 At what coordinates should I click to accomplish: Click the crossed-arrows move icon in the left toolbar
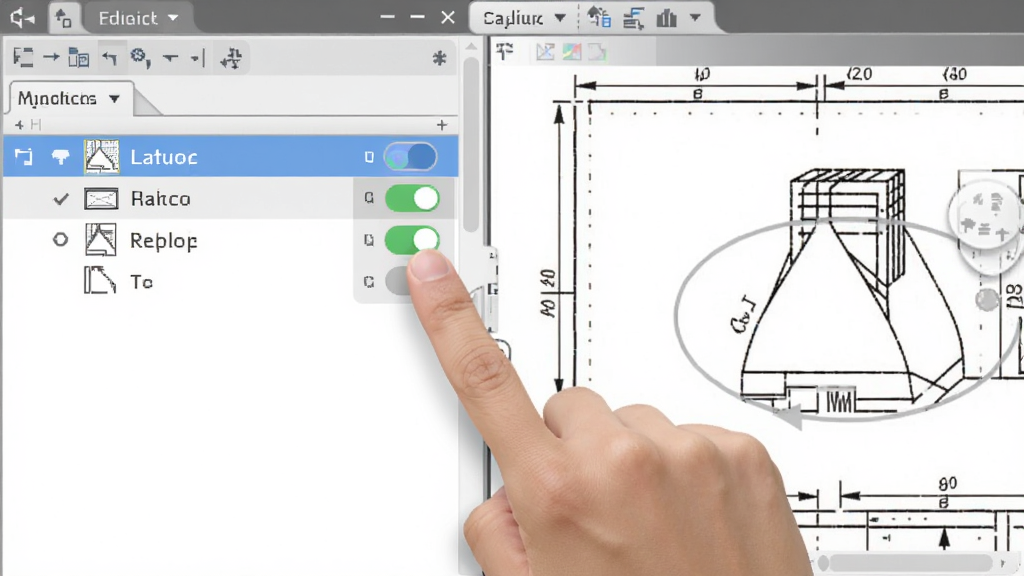(x=231, y=58)
